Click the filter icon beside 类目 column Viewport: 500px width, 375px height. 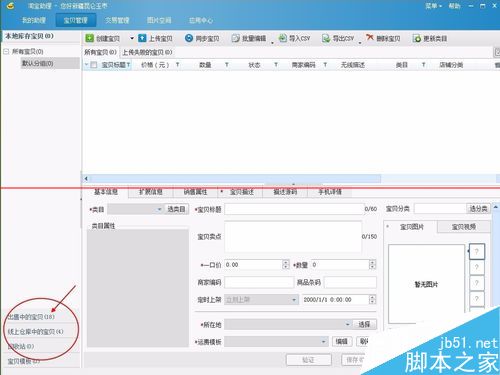424,65
